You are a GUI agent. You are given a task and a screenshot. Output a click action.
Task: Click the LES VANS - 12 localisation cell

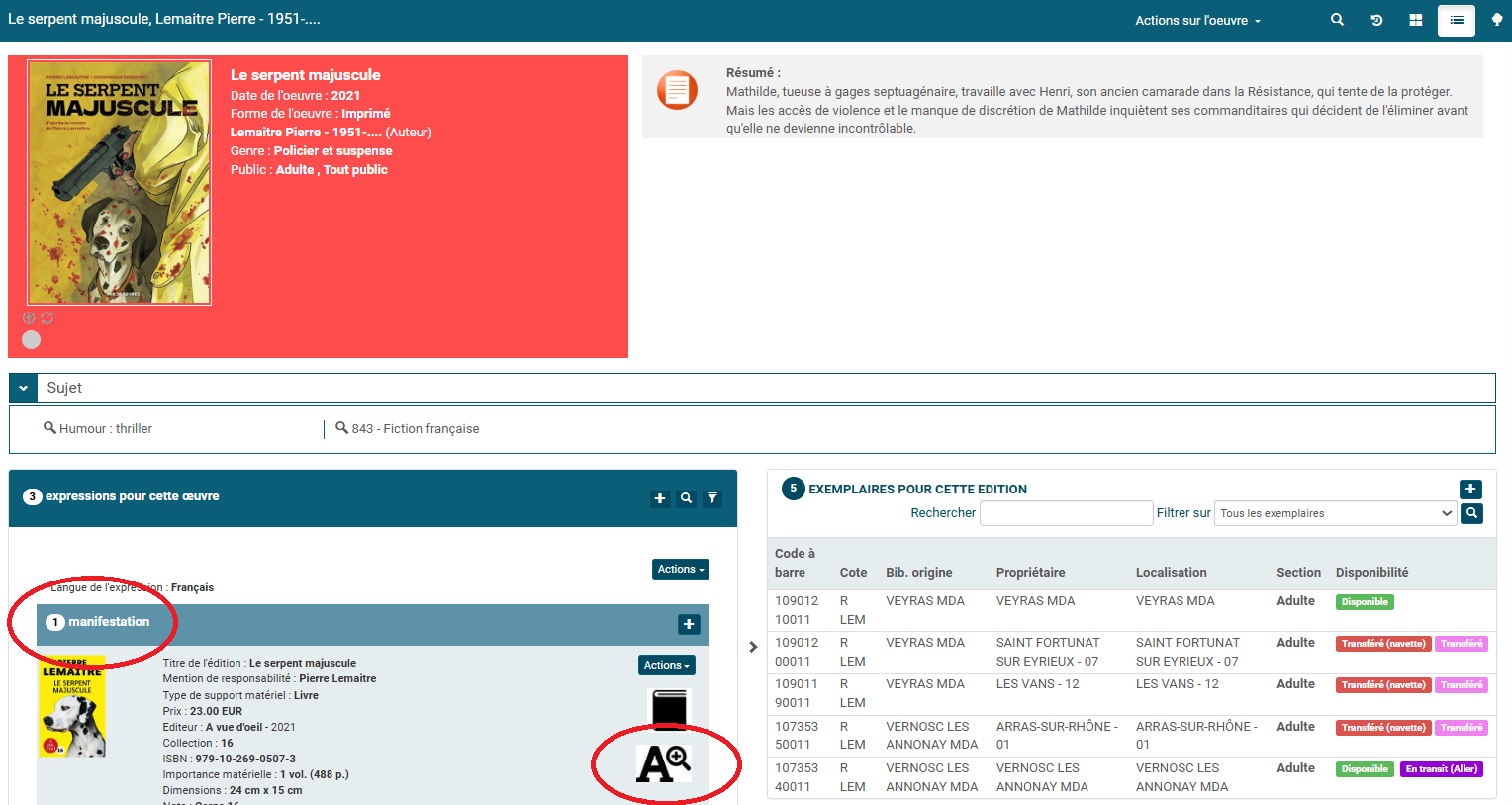coord(1178,684)
